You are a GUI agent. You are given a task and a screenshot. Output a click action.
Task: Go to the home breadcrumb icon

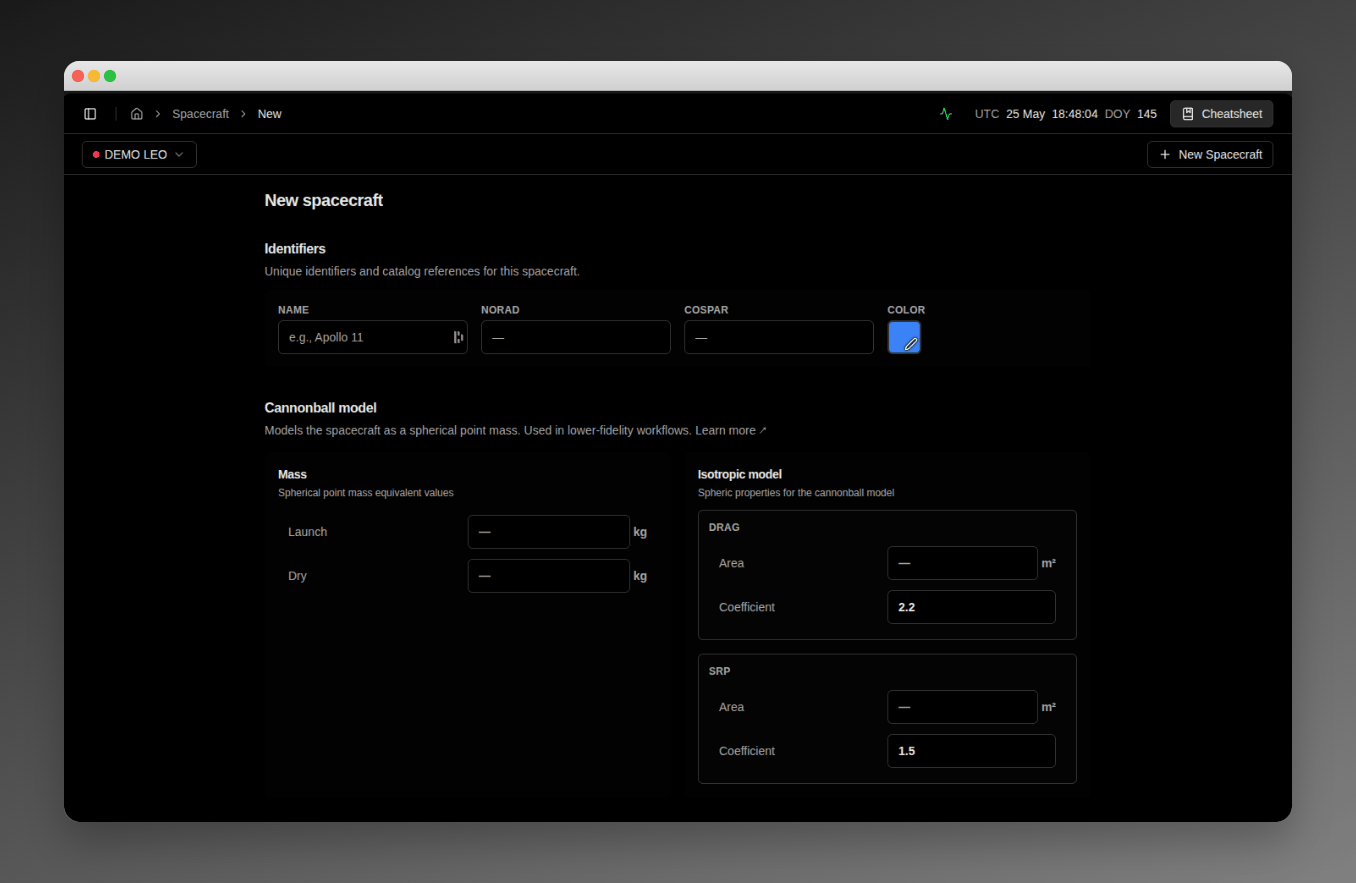point(137,114)
